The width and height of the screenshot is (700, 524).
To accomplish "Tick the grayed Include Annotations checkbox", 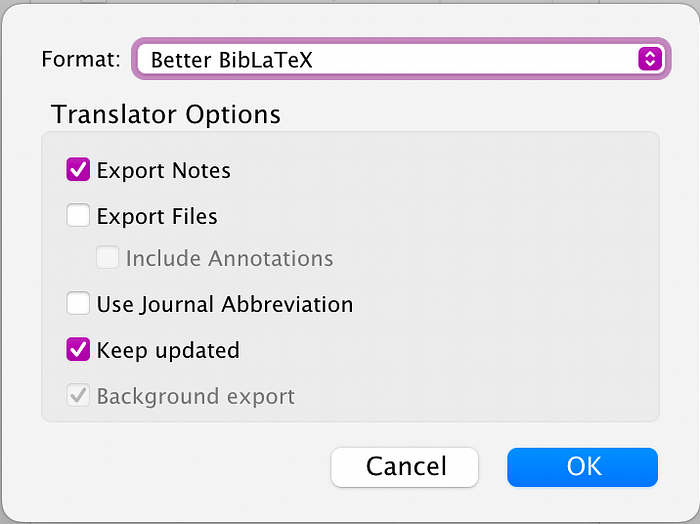I will tap(108, 257).
